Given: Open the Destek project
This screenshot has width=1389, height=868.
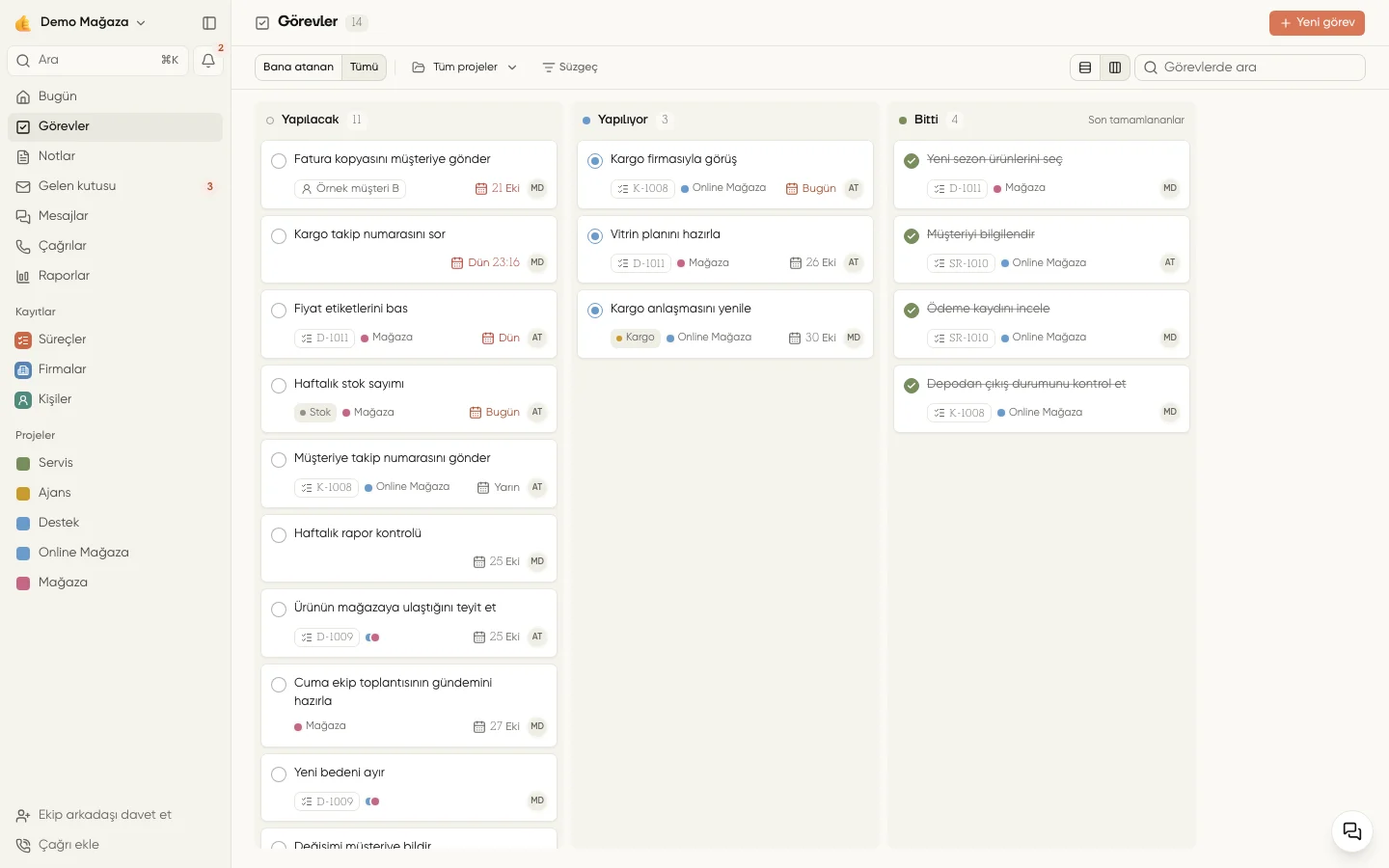Looking at the screenshot, I should (116, 523).
